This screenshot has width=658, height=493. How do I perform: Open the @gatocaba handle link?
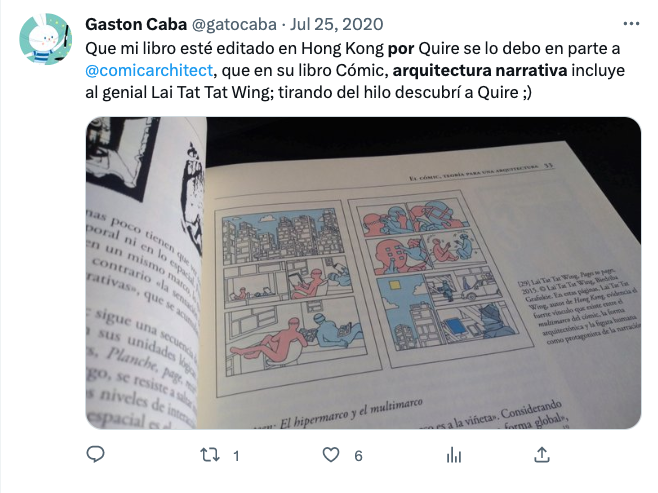tap(234, 24)
